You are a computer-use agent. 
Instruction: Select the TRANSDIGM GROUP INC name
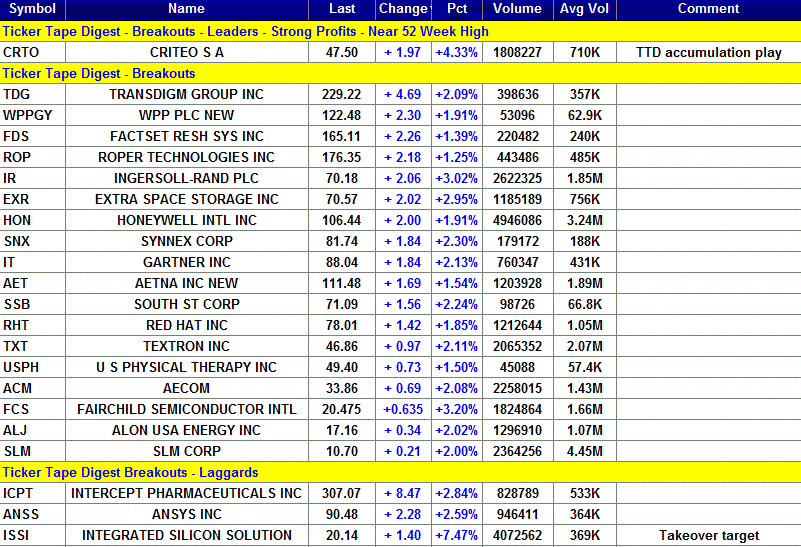186,94
